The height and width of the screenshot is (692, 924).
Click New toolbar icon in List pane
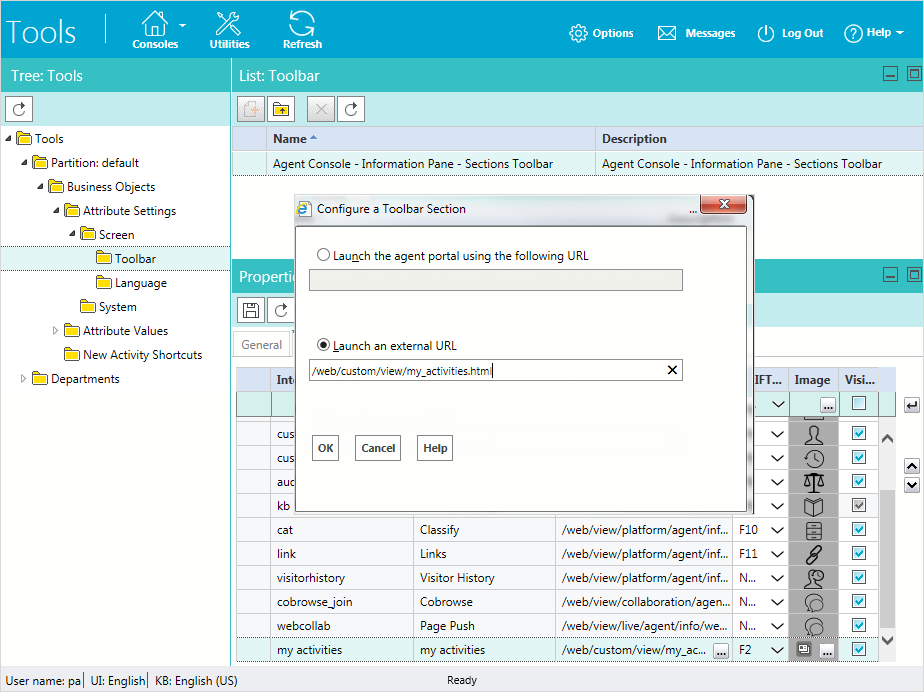point(251,109)
